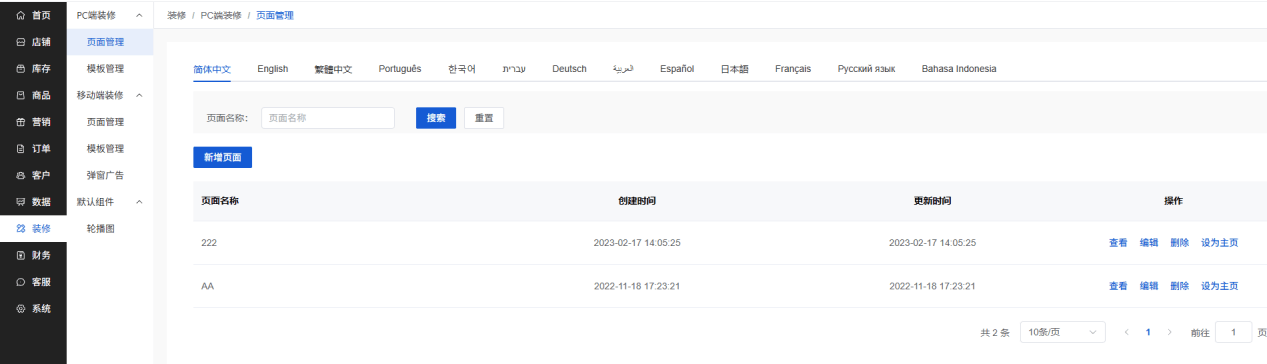Viewport: 1267px width, 364px height.
Task: Open 财务 finance section
Action: pos(33,255)
